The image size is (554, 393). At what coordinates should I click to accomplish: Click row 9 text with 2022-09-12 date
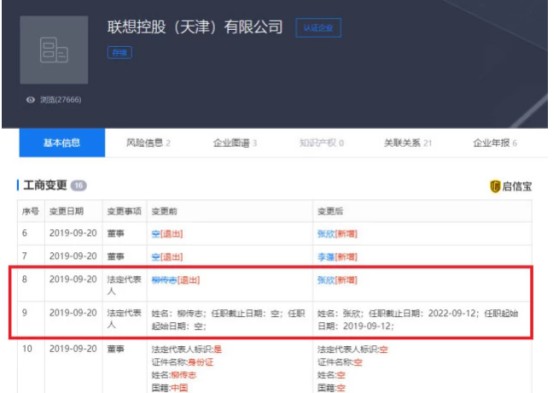(418, 319)
